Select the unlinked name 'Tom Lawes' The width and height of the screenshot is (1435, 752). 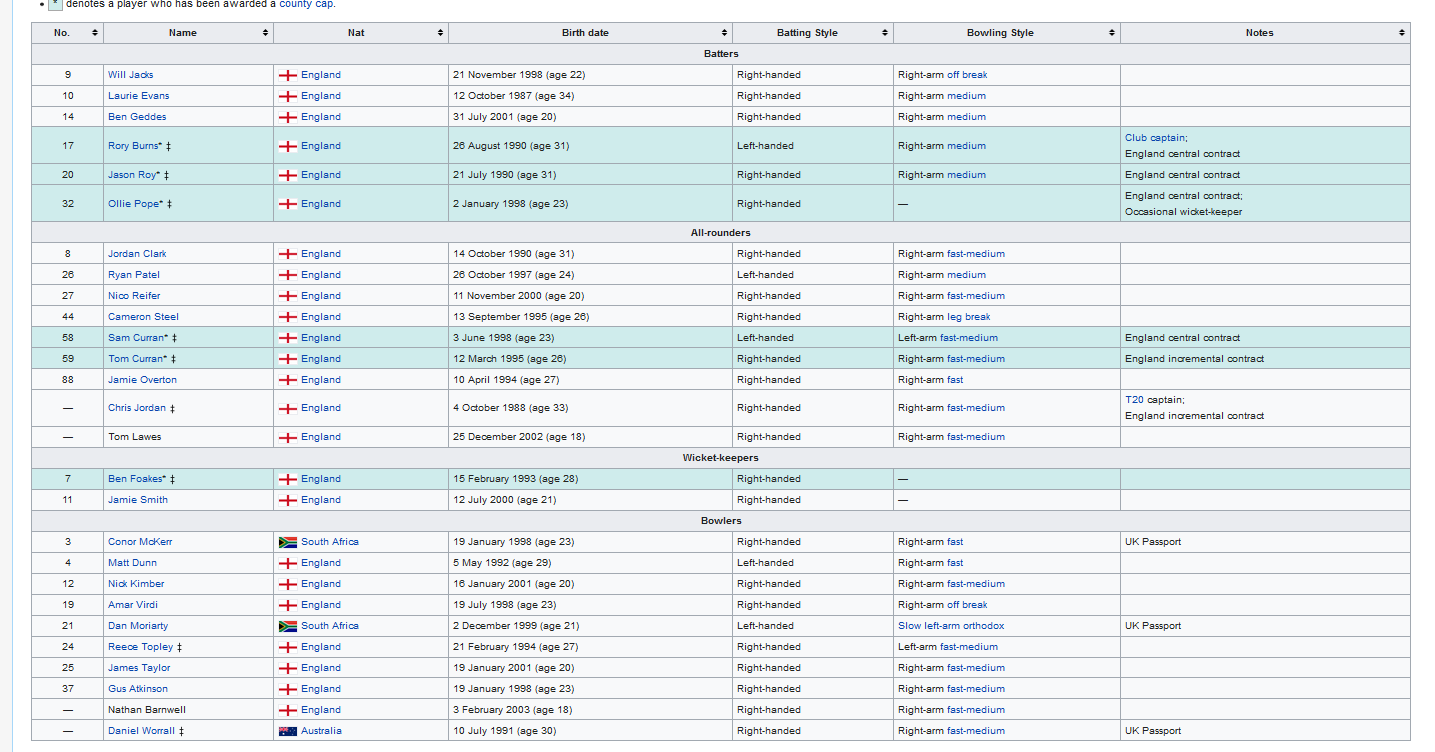tap(134, 437)
